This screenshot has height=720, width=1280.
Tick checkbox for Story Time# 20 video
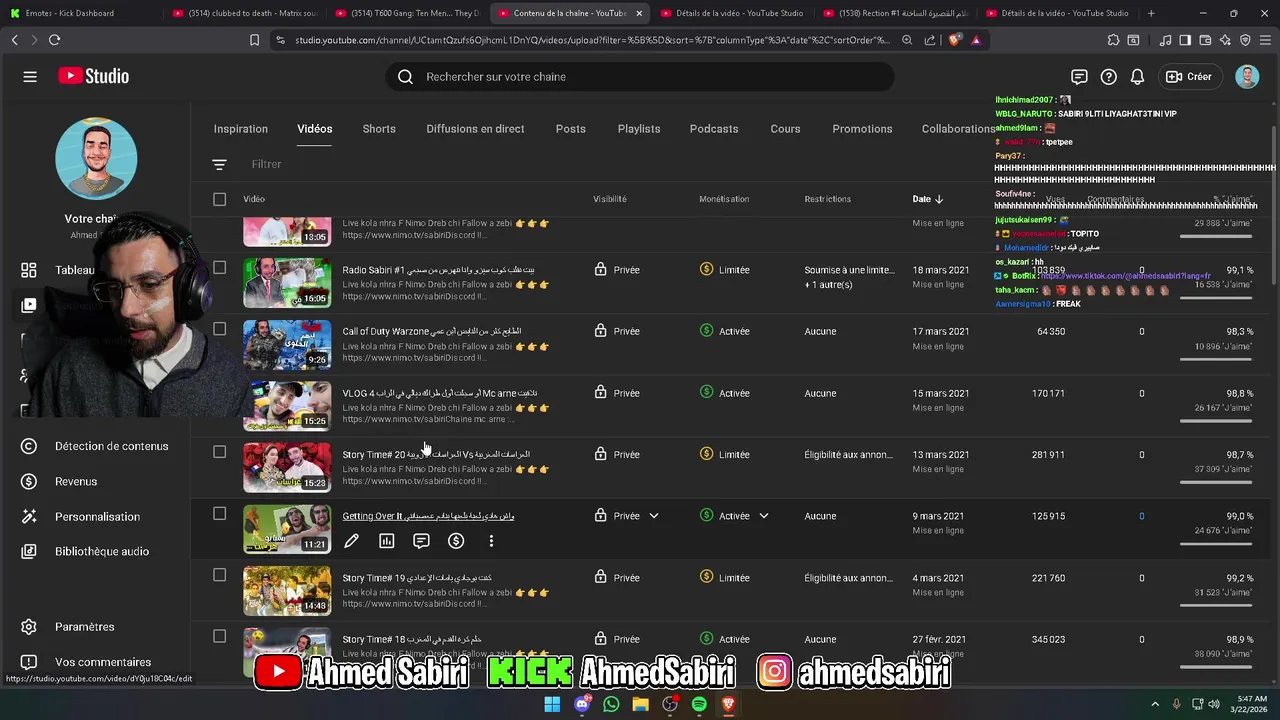(220, 452)
